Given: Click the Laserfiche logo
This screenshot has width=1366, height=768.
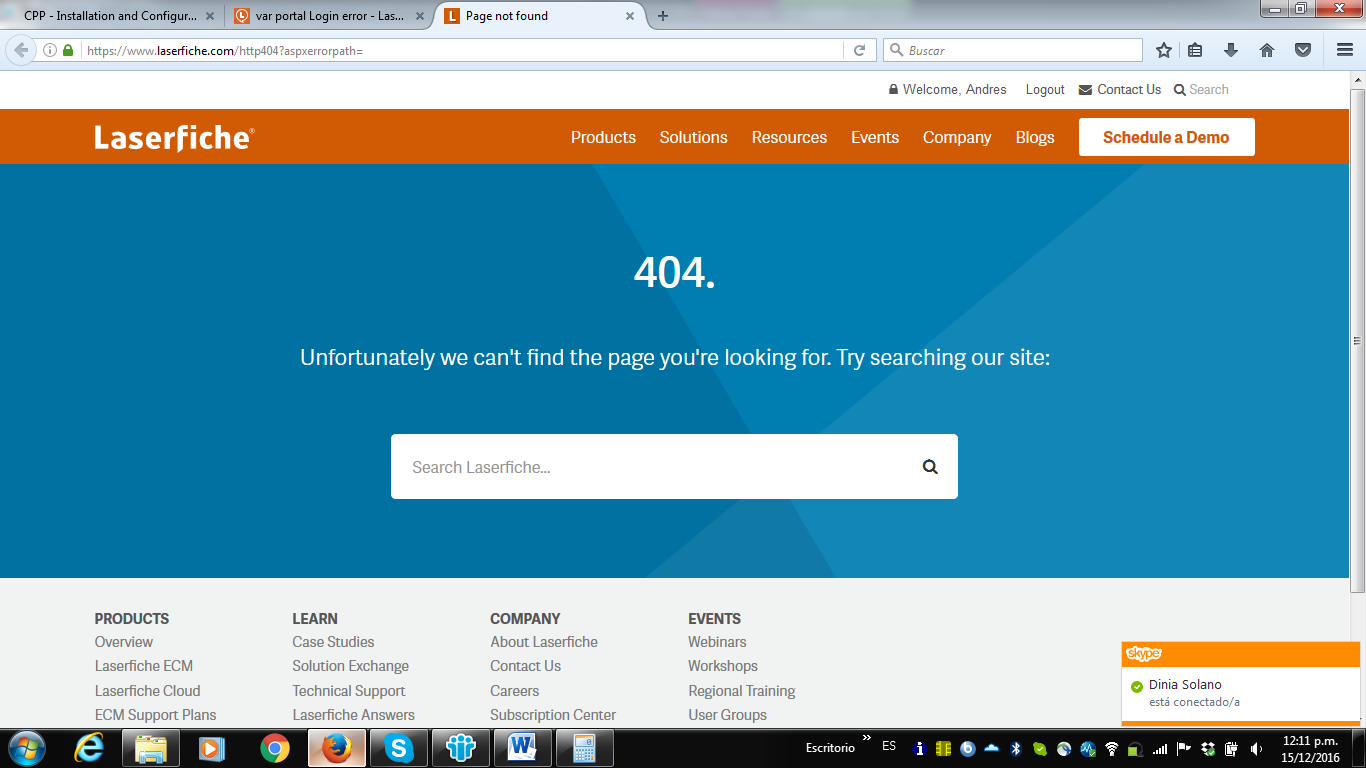Looking at the screenshot, I should 174,137.
